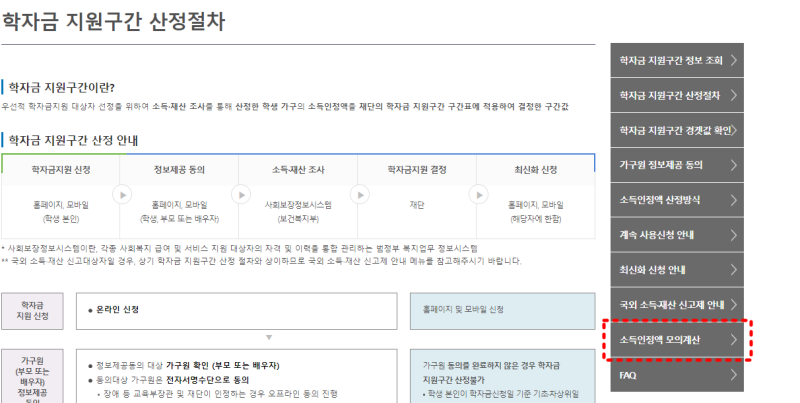Click chevron icon beside FAQ
Viewport: 800px width, 403px height.
pyautogui.click(x=734, y=375)
